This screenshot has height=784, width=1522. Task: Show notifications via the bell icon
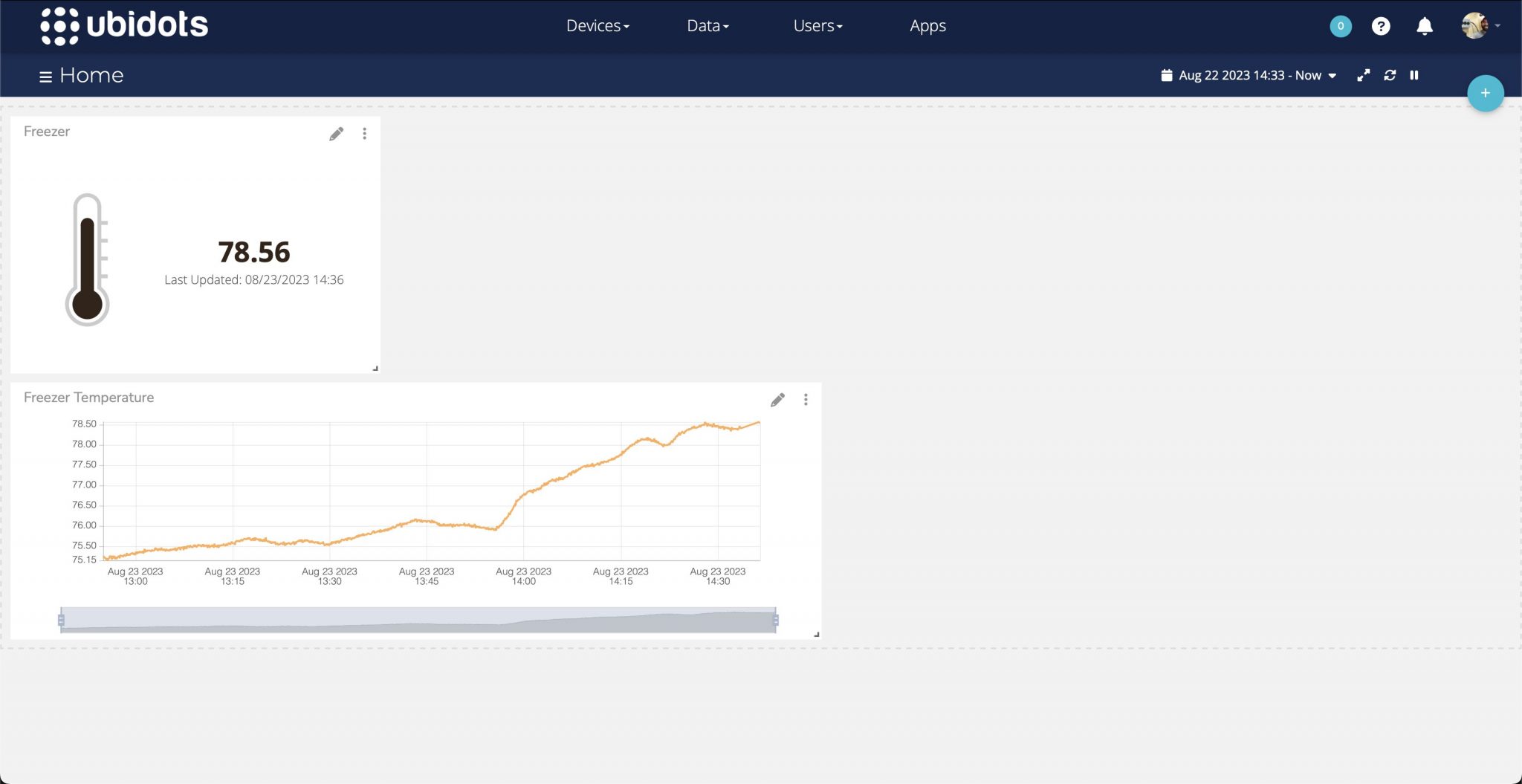tap(1424, 27)
